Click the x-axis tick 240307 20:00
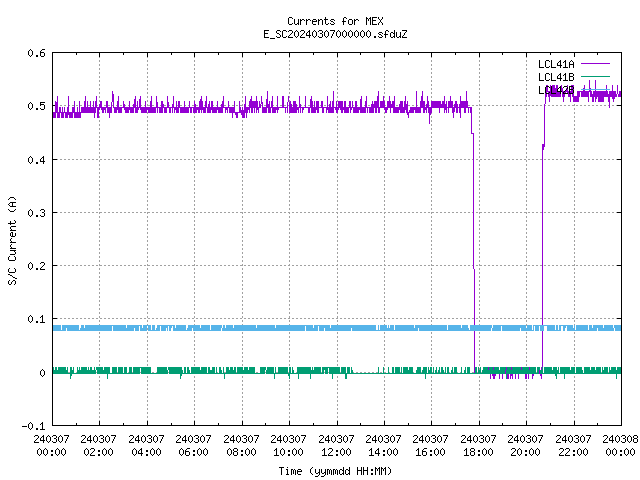Image resolution: width=640 pixels, height=480 pixels. pyautogui.click(x=525, y=445)
